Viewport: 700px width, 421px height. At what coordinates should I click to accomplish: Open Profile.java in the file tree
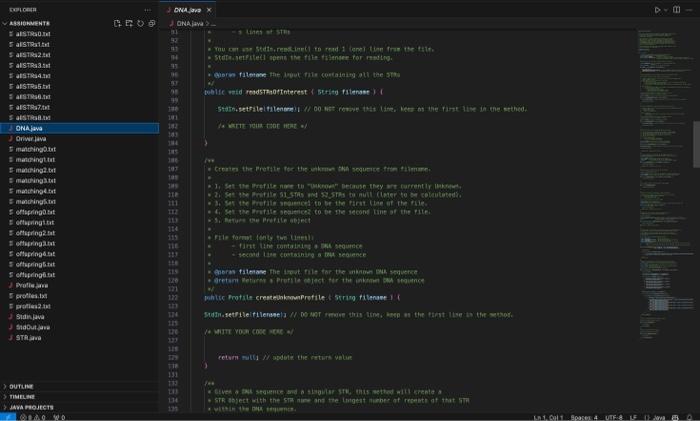point(32,285)
